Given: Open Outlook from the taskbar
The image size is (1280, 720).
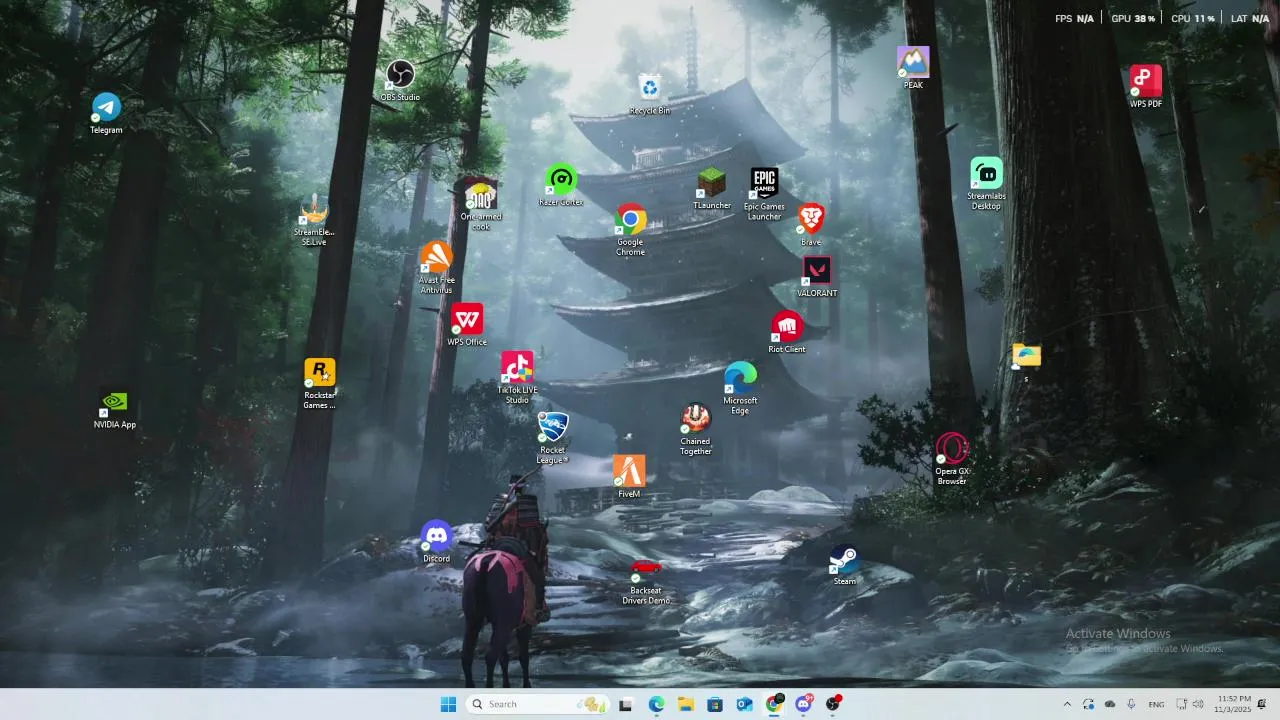Looking at the screenshot, I should (x=744, y=704).
